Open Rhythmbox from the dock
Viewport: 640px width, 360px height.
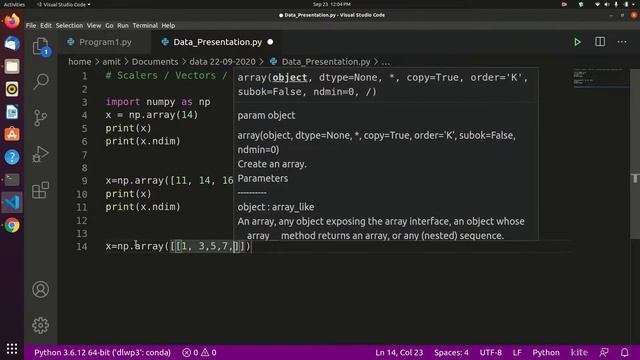click(x=12, y=89)
